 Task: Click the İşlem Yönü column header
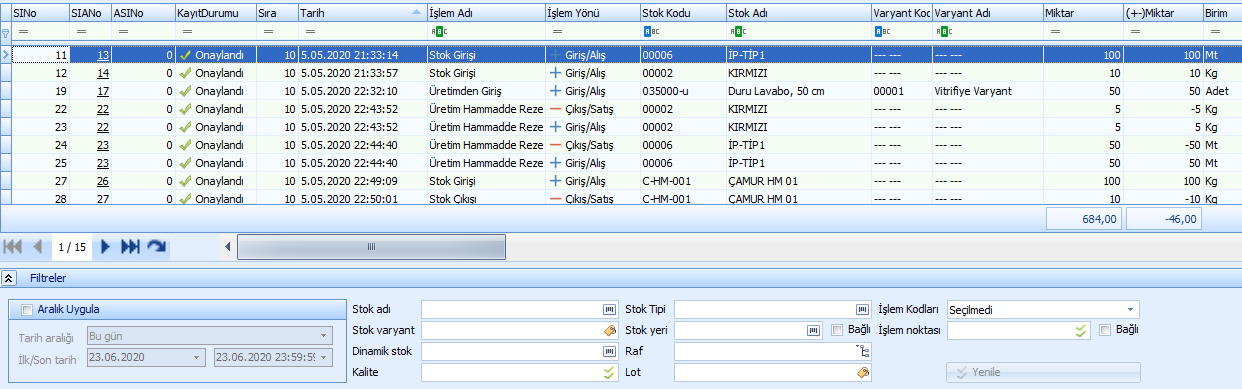[592, 12]
